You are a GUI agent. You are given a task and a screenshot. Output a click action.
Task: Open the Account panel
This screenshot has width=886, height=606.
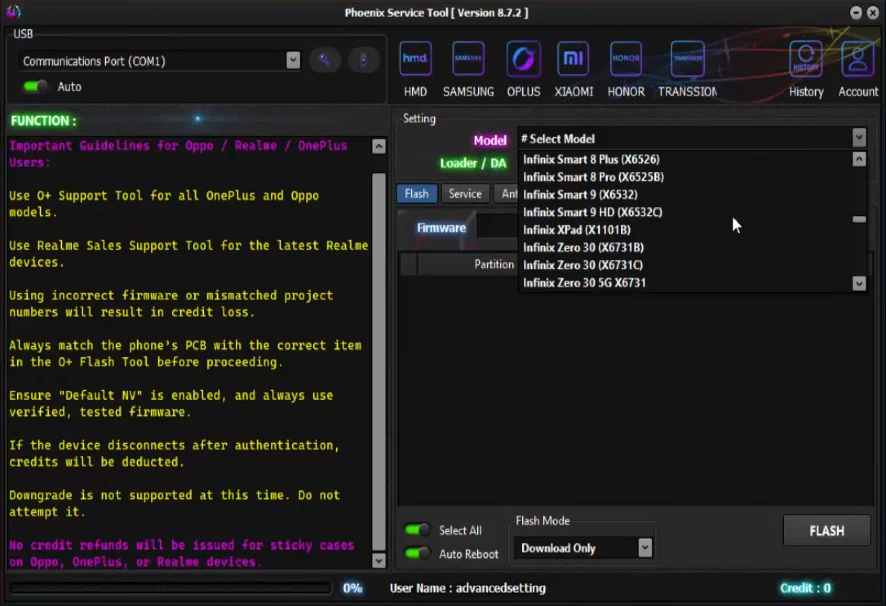(x=858, y=59)
